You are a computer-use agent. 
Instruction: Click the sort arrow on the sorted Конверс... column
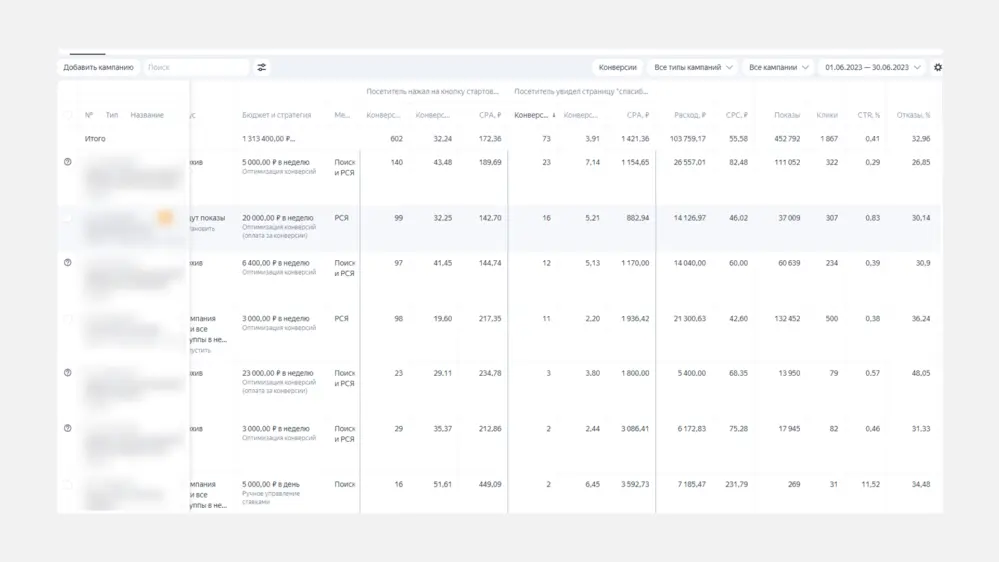(x=554, y=116)
